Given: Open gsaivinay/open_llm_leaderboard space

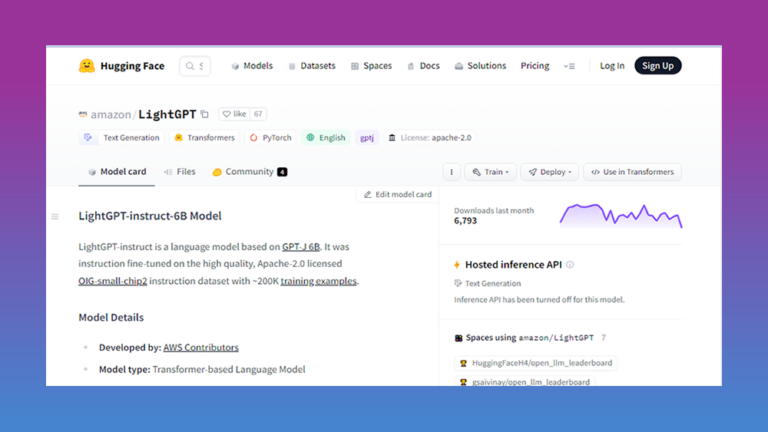Looking at the screenshot, I should point(525,382).
